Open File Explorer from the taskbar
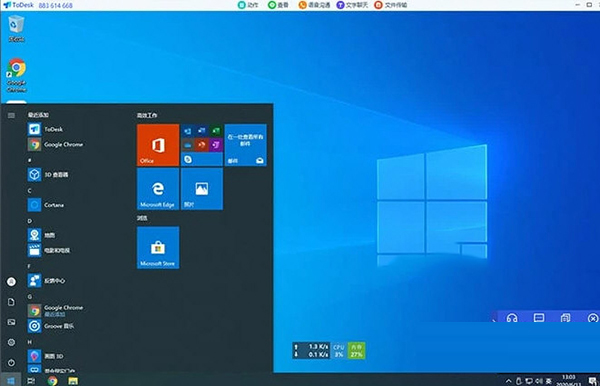Screen dimensions: 600x386 73,381
